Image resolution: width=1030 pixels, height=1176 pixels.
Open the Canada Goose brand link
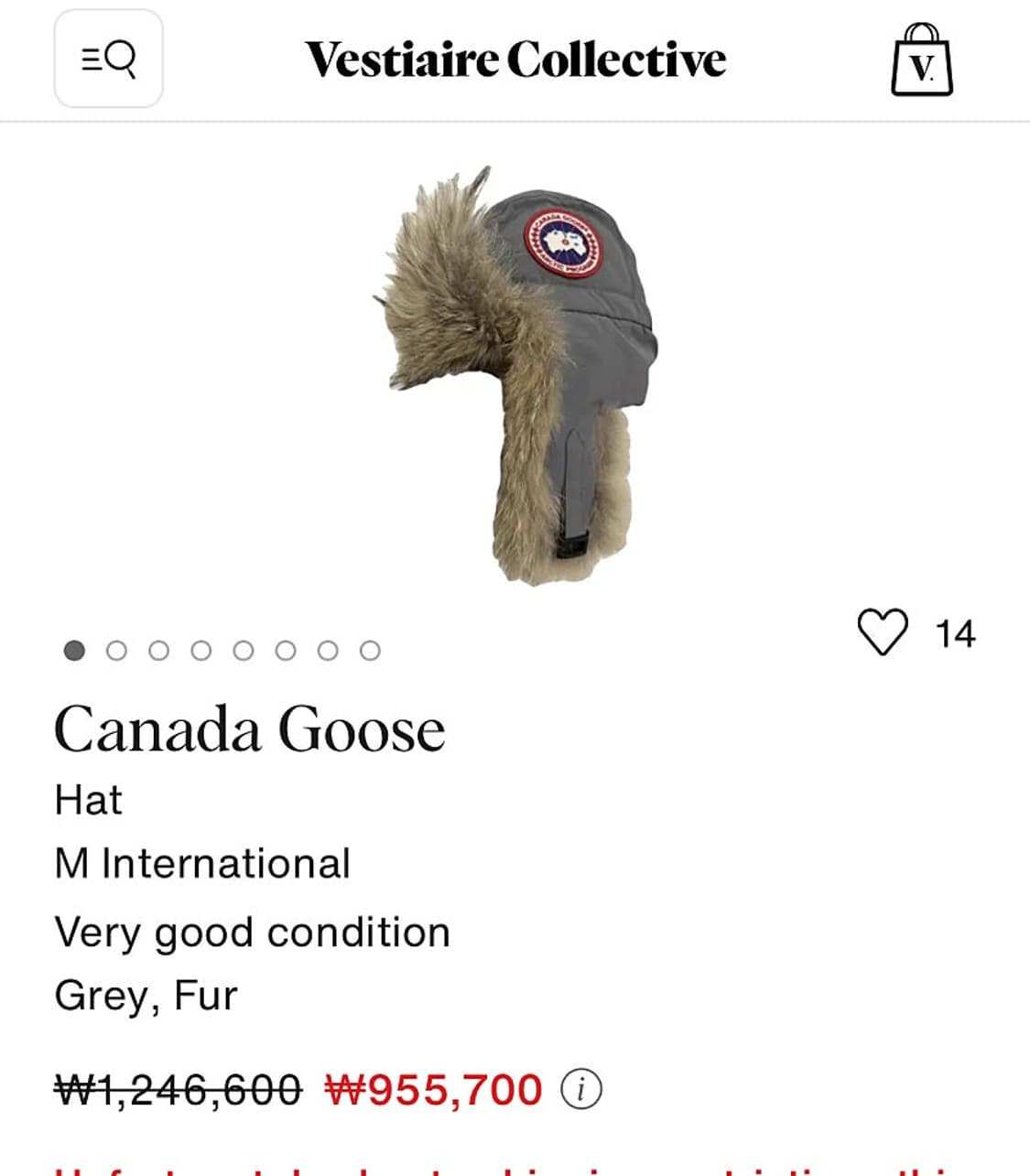(250, 730)
